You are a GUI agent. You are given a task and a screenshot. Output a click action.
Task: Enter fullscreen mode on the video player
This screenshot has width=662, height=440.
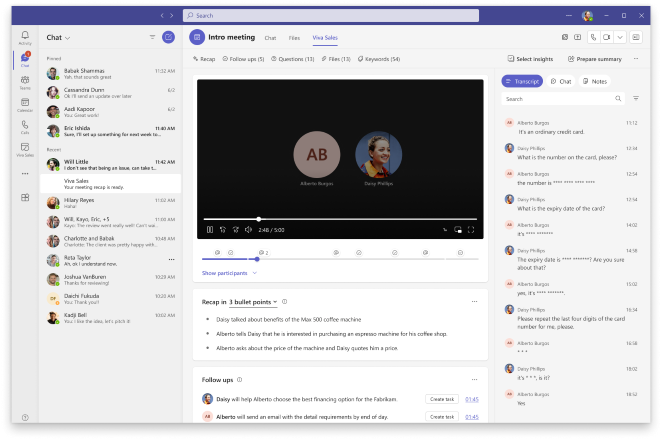click(470, 229)
